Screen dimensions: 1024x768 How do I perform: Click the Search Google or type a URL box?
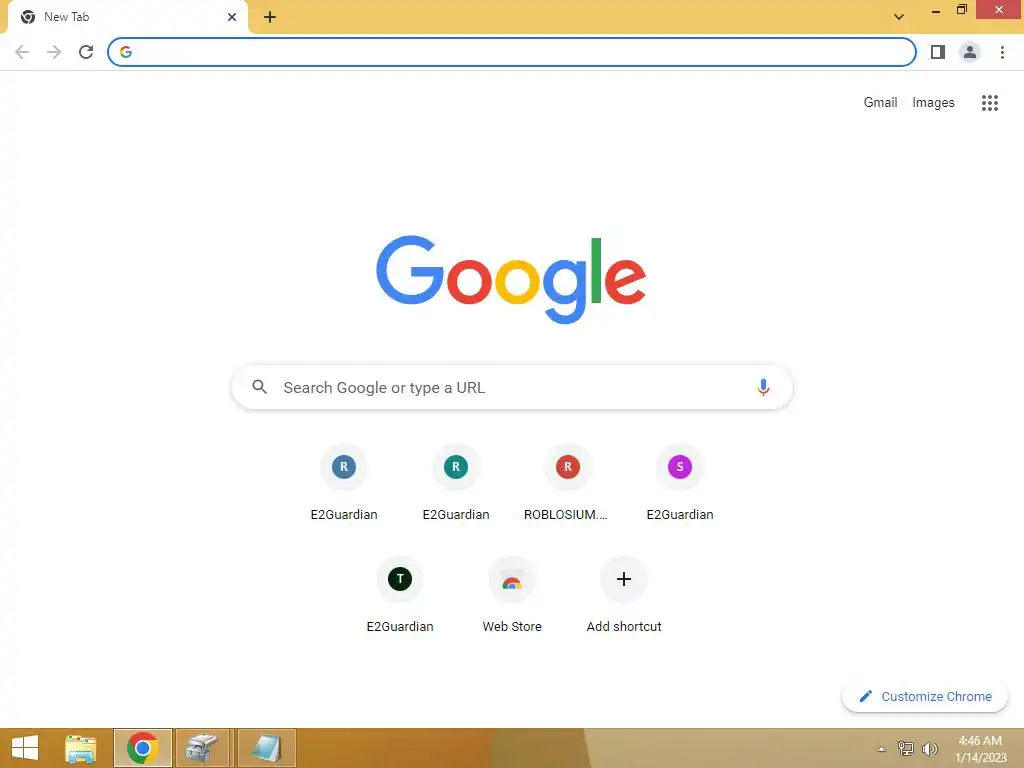[x=513, y=387]
